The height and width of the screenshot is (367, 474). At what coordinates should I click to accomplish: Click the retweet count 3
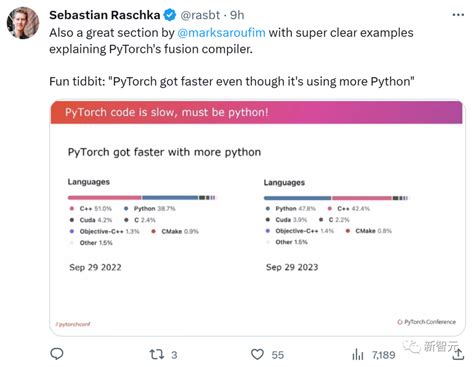pos(174,355)
